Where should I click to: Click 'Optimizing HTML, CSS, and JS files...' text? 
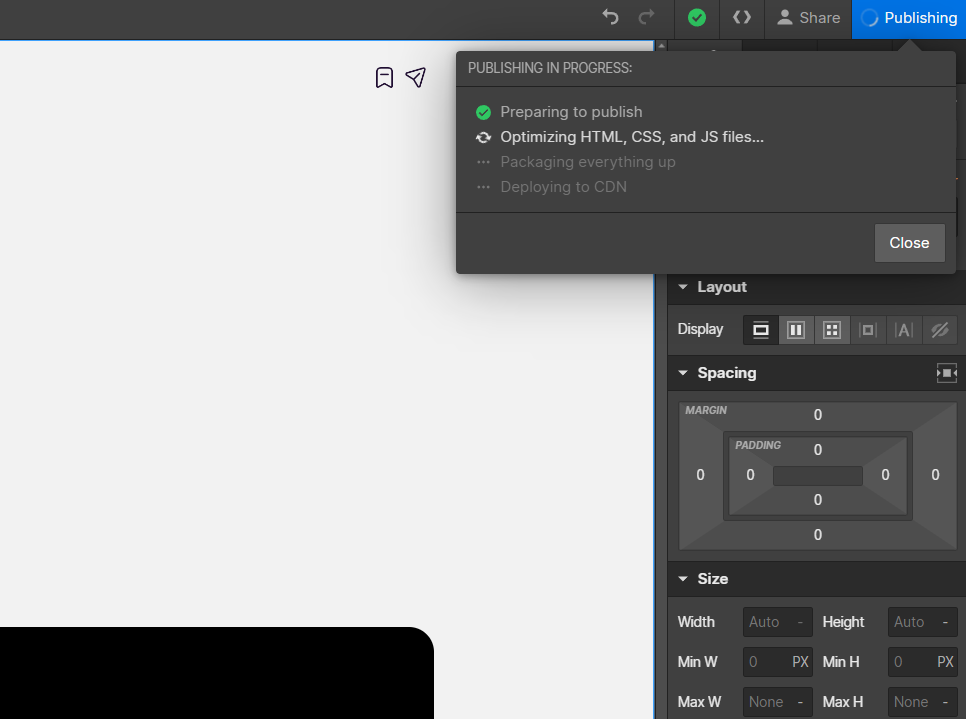(x=631, y=137)
